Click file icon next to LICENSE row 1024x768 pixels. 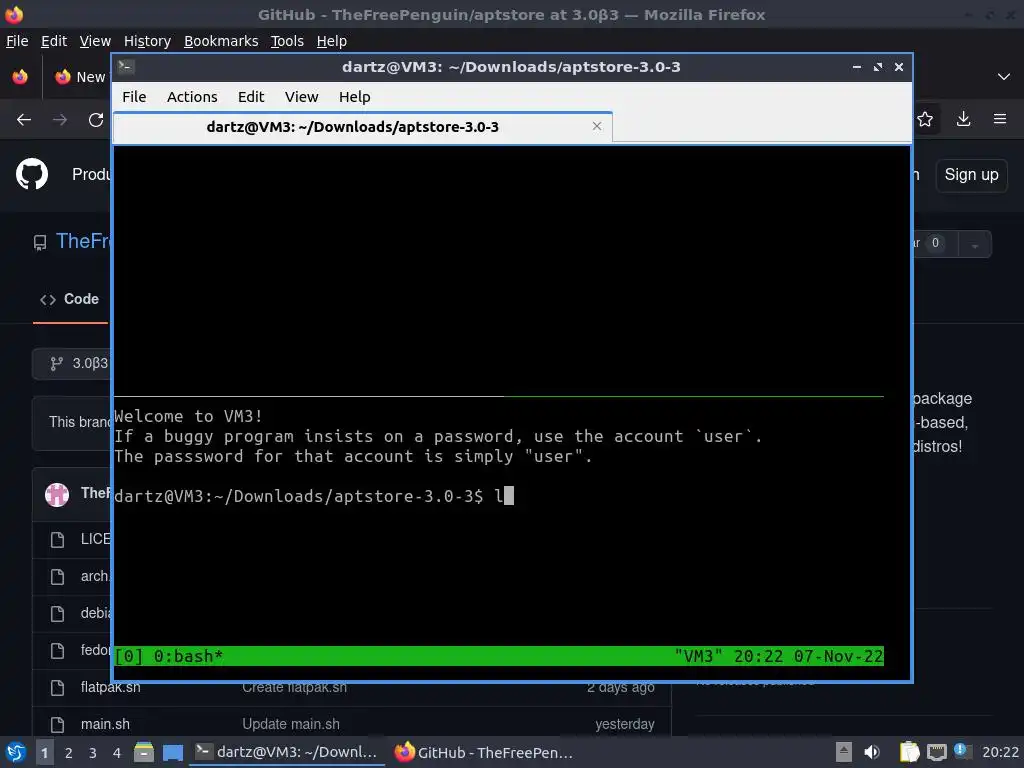click(x=57, y=539)
